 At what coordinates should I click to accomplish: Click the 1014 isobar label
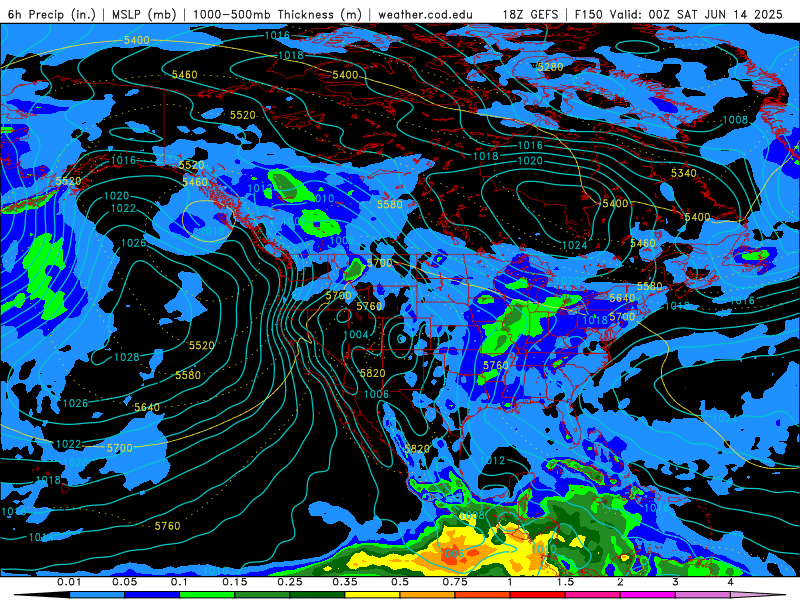point(41,537)
